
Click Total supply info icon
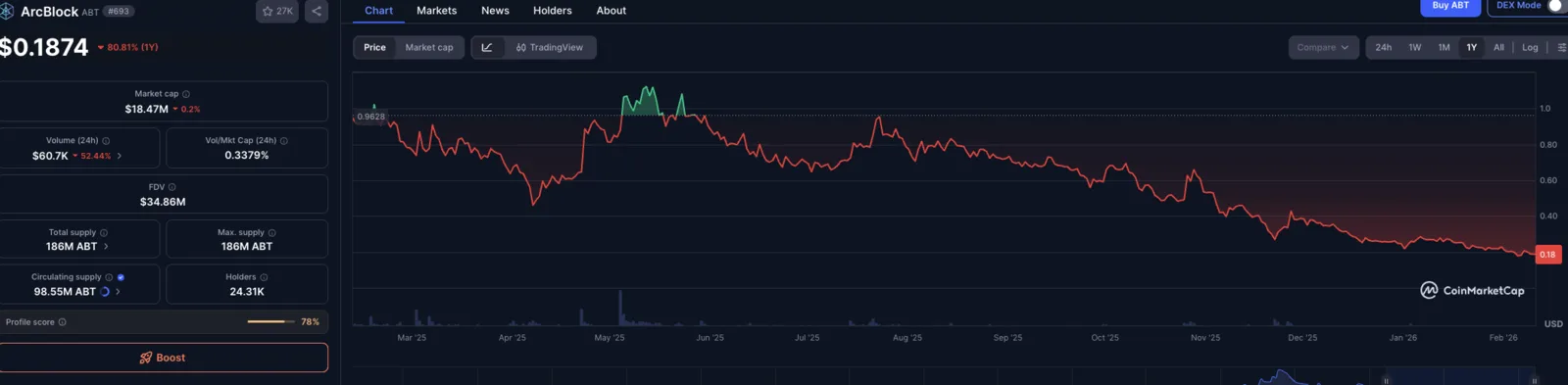104,233
